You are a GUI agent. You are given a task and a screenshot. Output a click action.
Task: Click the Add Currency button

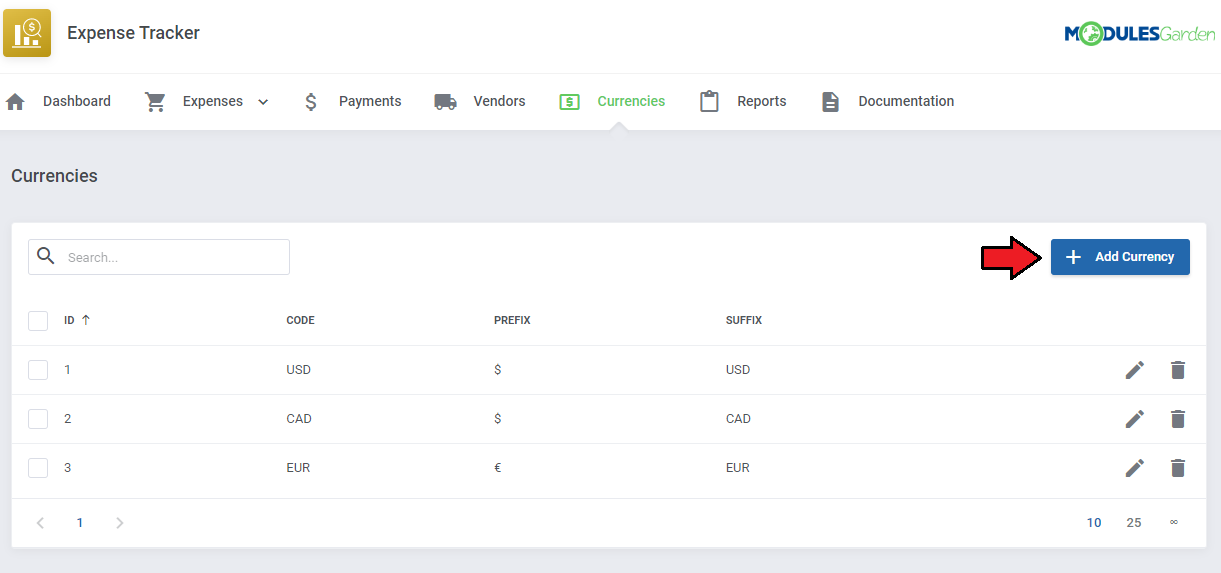[1120, 257]
